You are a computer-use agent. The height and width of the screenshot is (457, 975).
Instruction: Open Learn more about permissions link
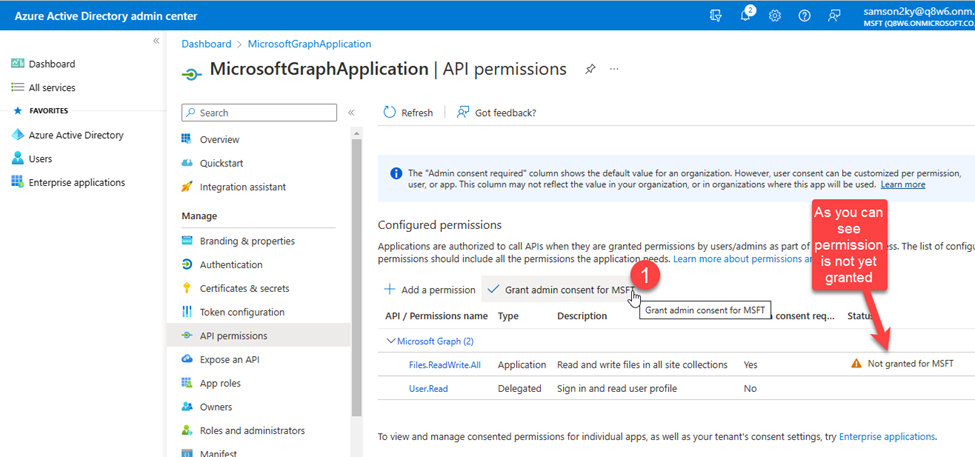(744, 258)
